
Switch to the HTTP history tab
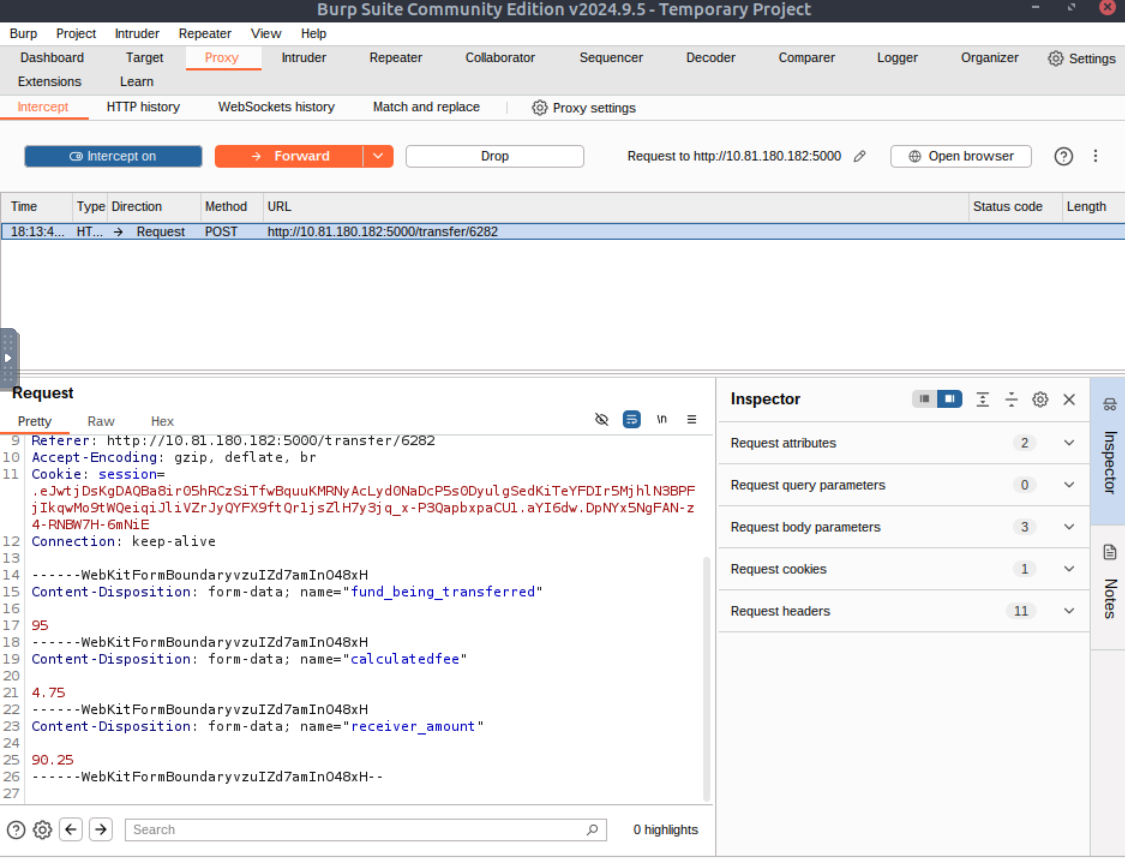pyautogui.click(x=143, y=107)
